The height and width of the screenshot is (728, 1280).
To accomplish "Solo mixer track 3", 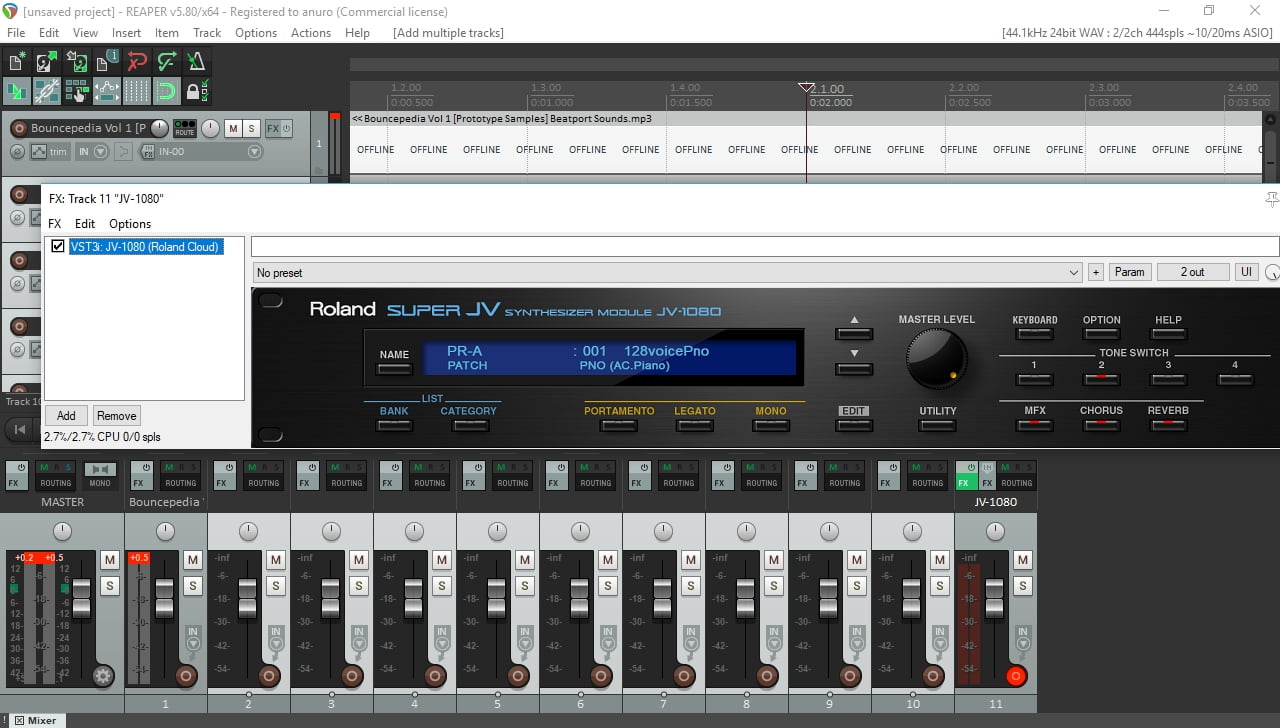I will click(359, 585).
